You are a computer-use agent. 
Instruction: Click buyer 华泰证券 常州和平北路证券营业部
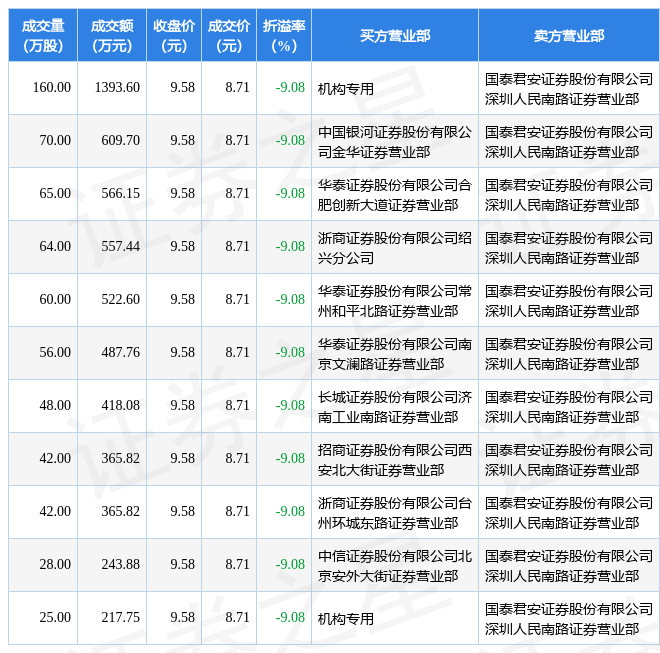[395, 301]
